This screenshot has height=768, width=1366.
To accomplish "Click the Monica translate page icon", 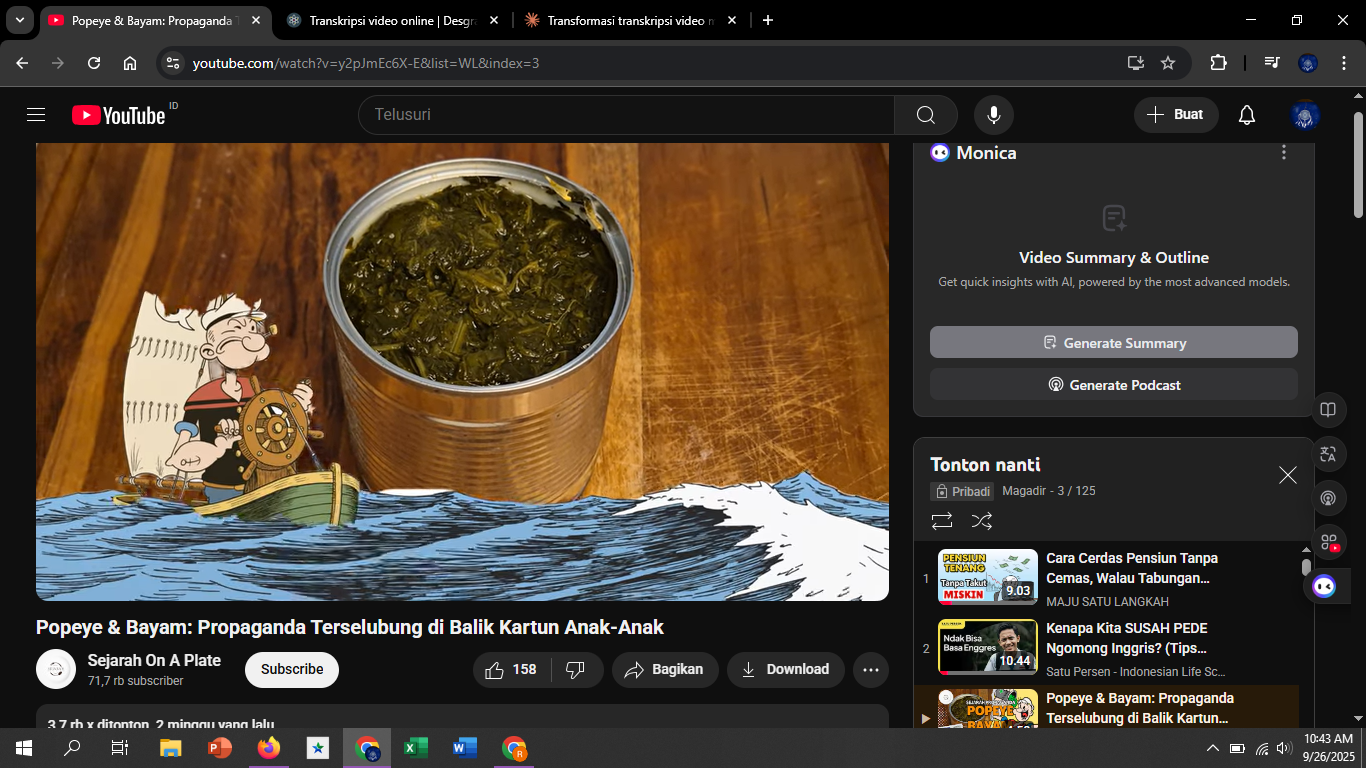I will coord(1328,454).
